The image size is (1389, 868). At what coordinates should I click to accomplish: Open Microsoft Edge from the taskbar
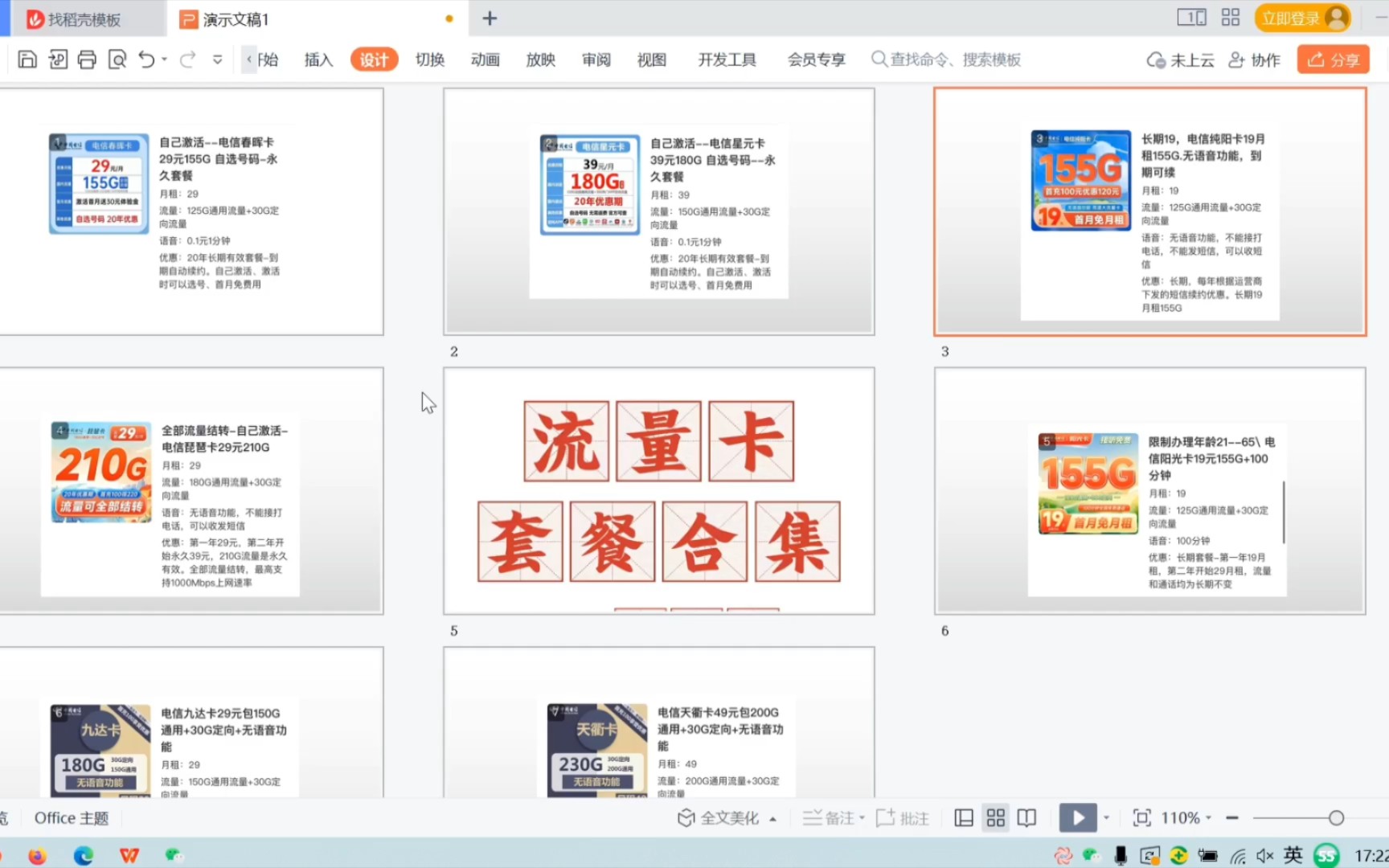[x=84, y=856]
